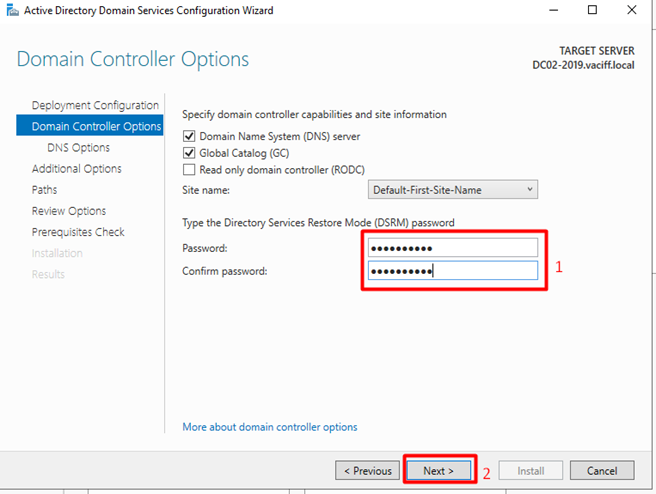Open DNS Options page
This screenshot has height=494, width=656.
[x=78, y=148]
